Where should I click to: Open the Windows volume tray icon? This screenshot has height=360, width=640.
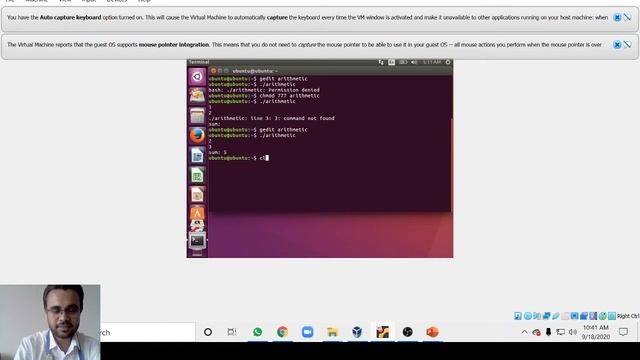tap(573, 332)
